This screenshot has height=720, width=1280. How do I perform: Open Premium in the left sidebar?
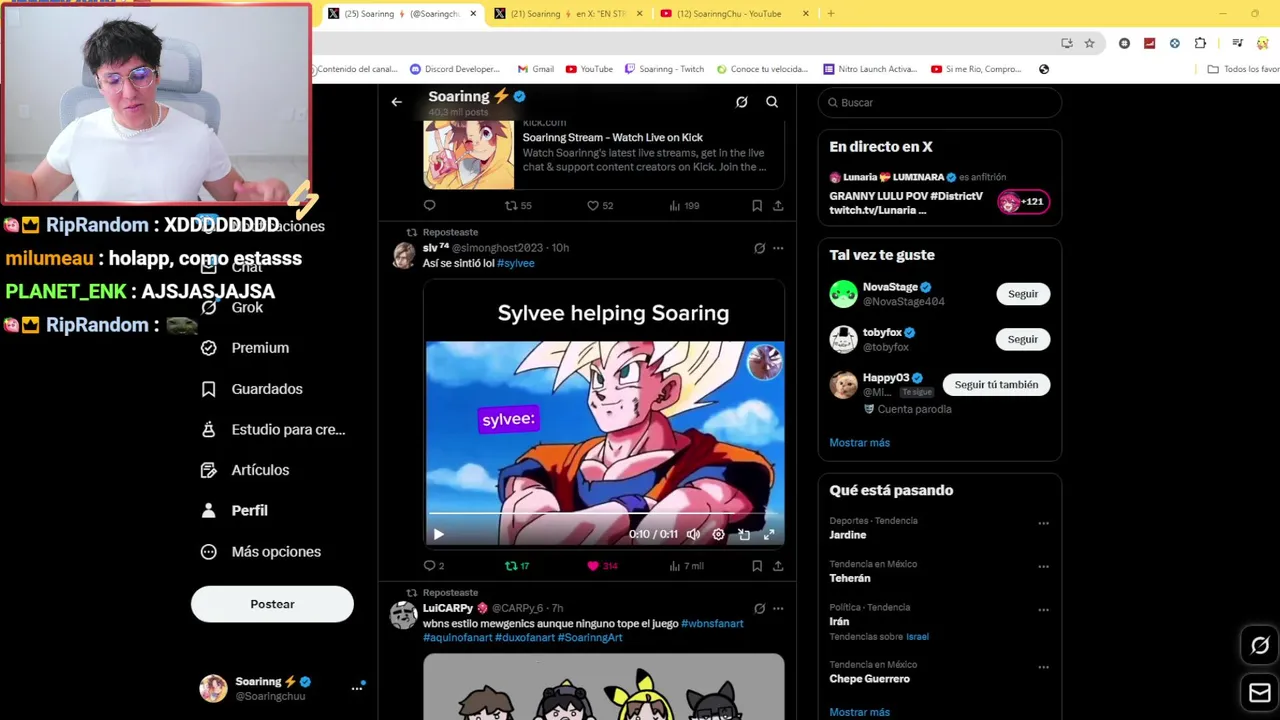[x=245, y=348]
